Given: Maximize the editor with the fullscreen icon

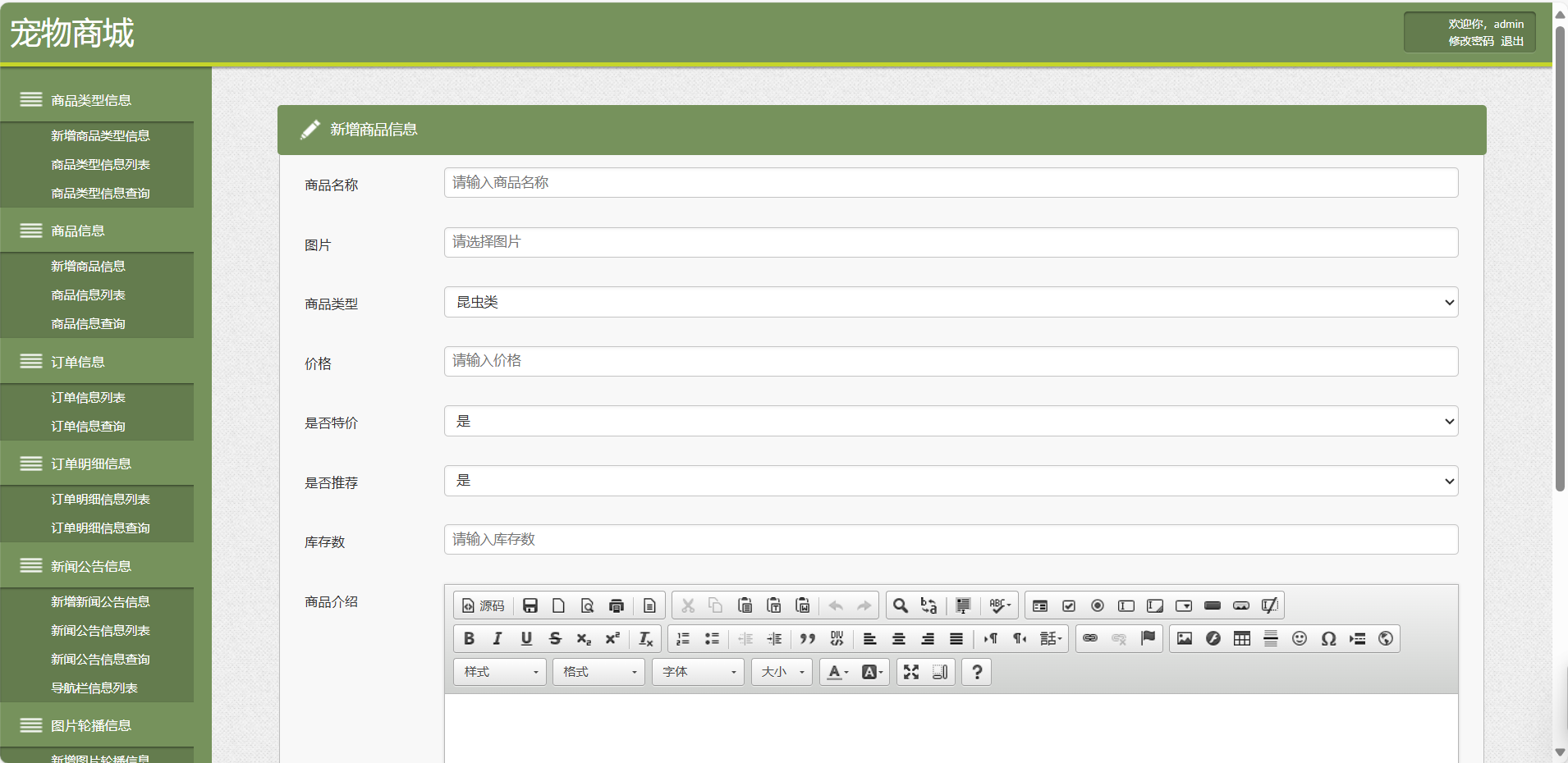Looking at the screenshot, I should 911,672.
